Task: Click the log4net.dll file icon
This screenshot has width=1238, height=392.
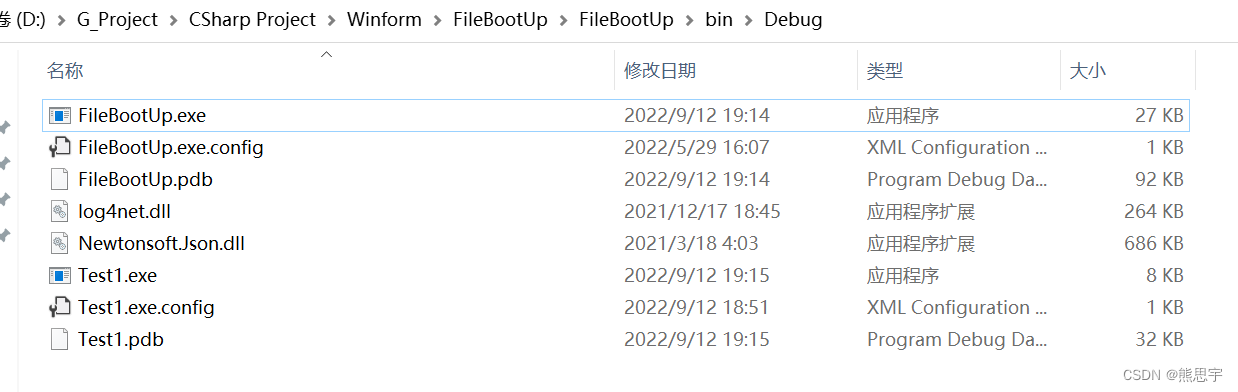Action: click(x=60, y=212)
